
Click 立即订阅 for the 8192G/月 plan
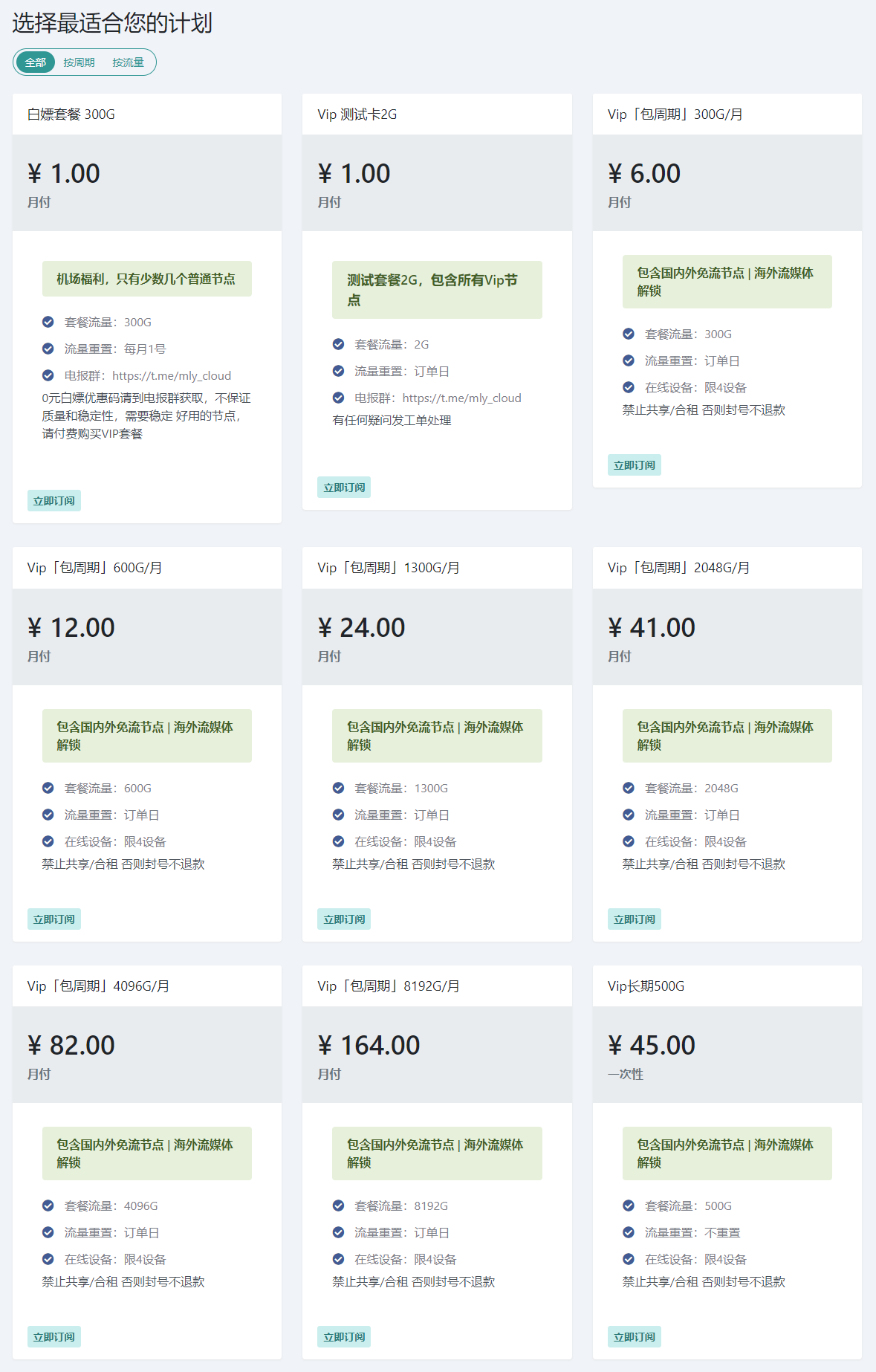[x=344, y=1337]
